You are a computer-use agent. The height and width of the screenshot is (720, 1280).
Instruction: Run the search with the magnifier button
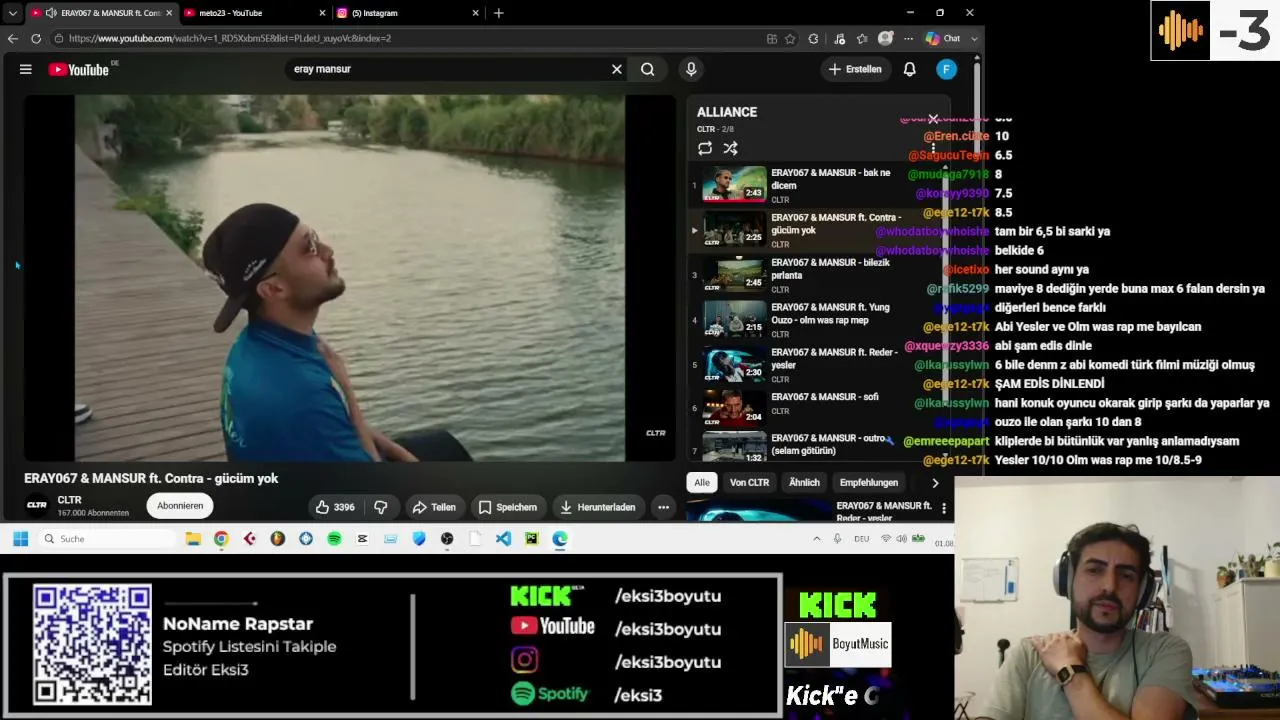point(648,69)
